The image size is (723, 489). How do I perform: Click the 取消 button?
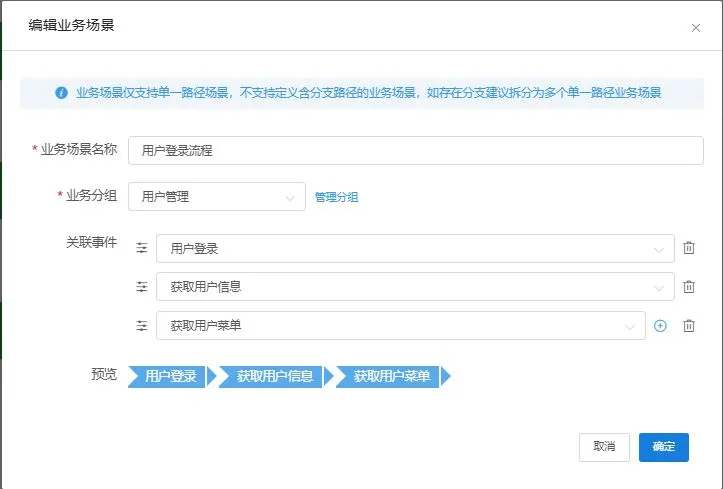(x=604, y=447)
